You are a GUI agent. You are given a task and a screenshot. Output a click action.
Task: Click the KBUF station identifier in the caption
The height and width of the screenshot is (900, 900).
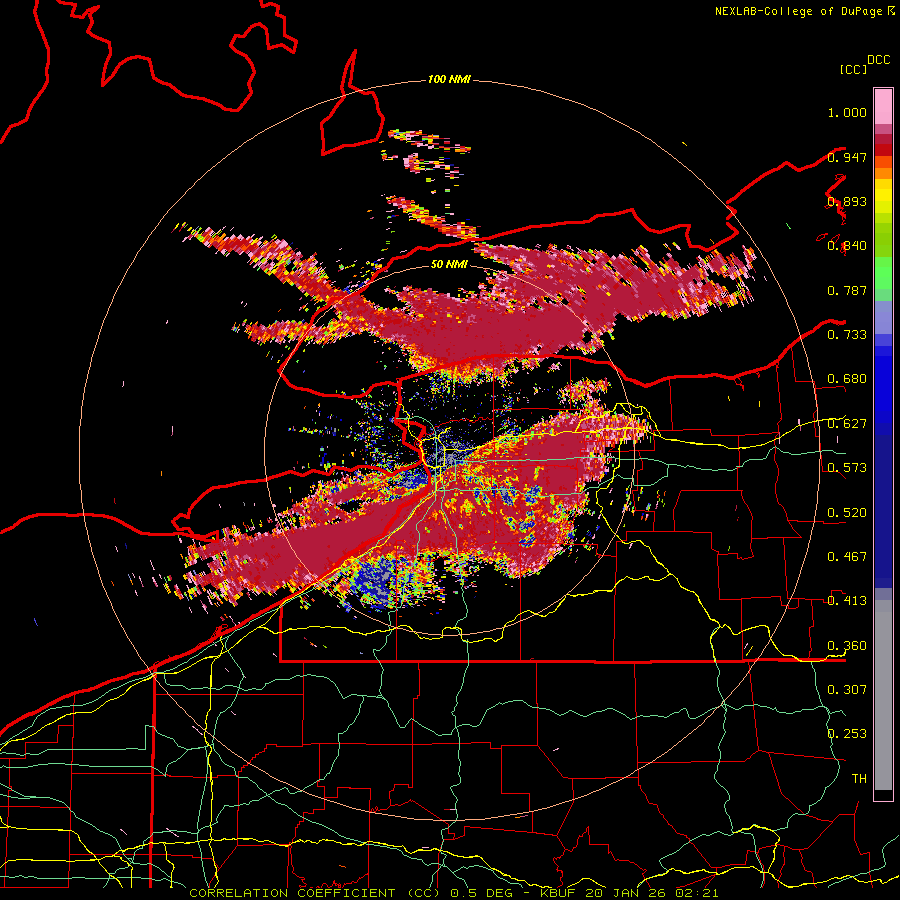pyautogui.click(x=557, y=893)
